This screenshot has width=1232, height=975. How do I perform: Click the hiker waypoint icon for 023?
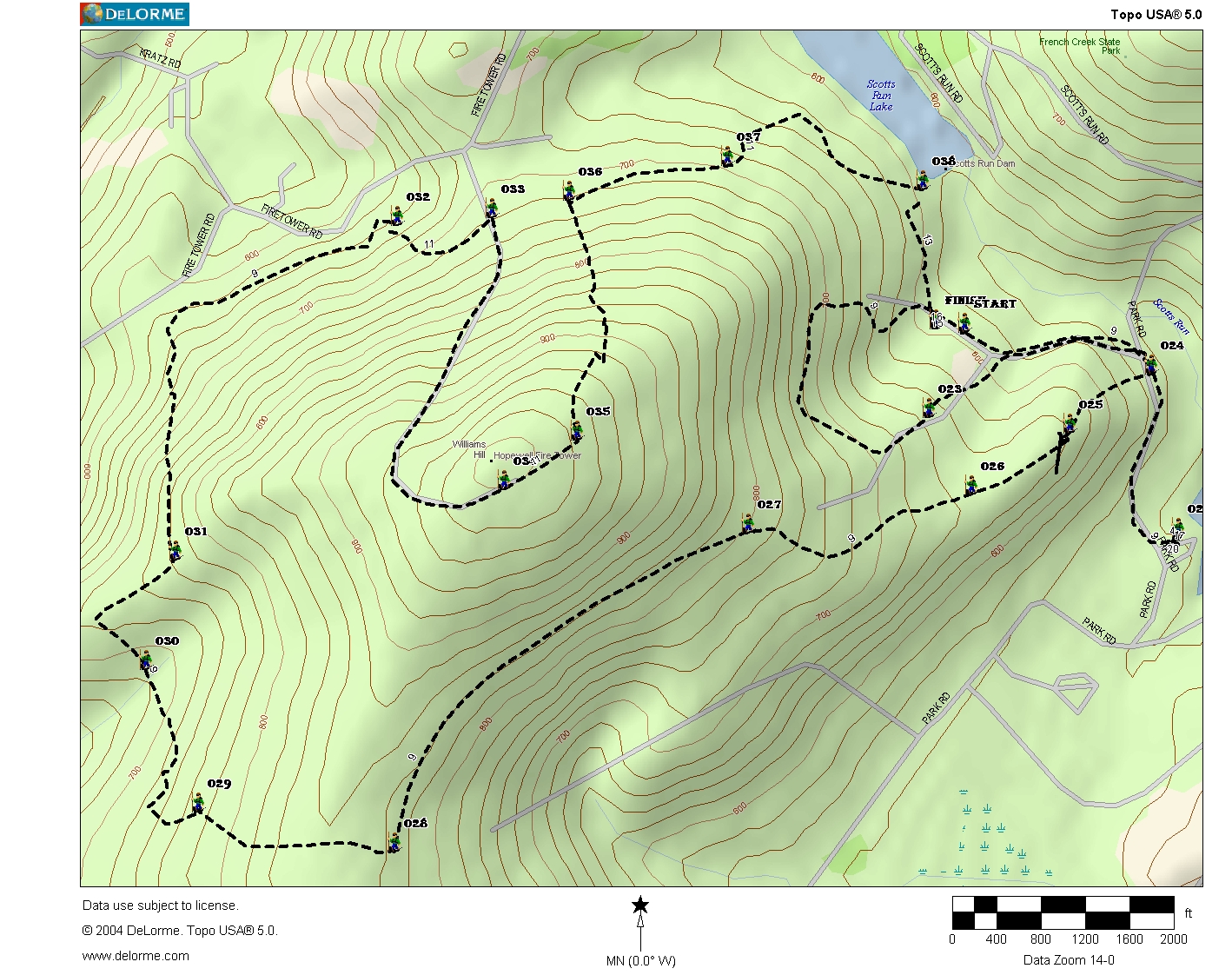[928, 408]
